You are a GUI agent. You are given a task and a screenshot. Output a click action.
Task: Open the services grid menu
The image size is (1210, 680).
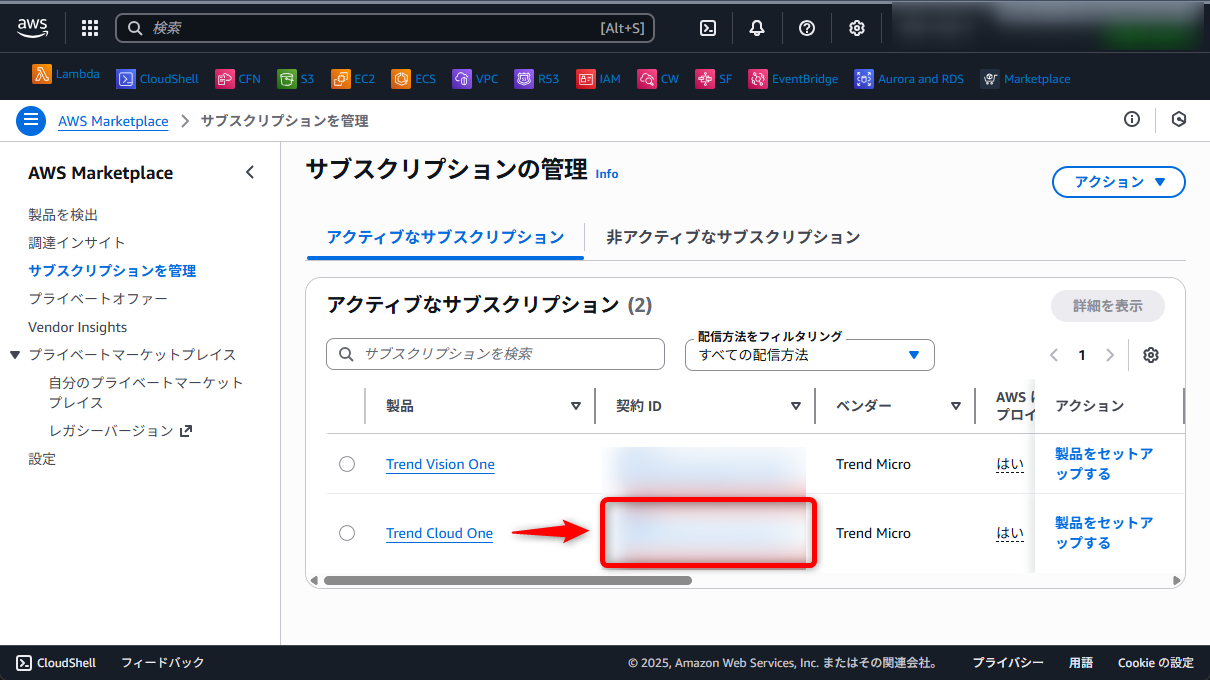coord(90,28)
